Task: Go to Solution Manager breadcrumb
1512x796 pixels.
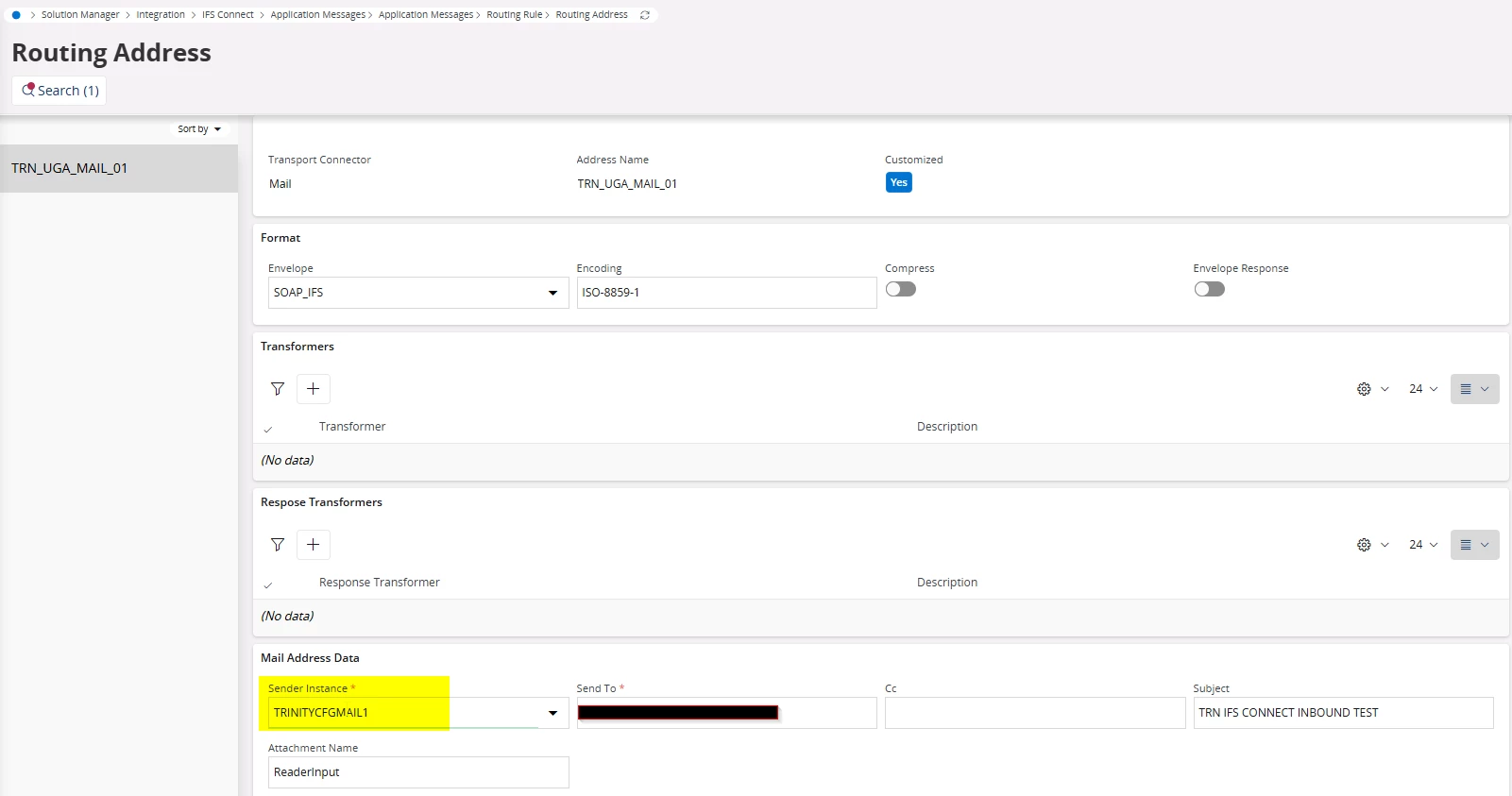Action: tap(80, 15)
